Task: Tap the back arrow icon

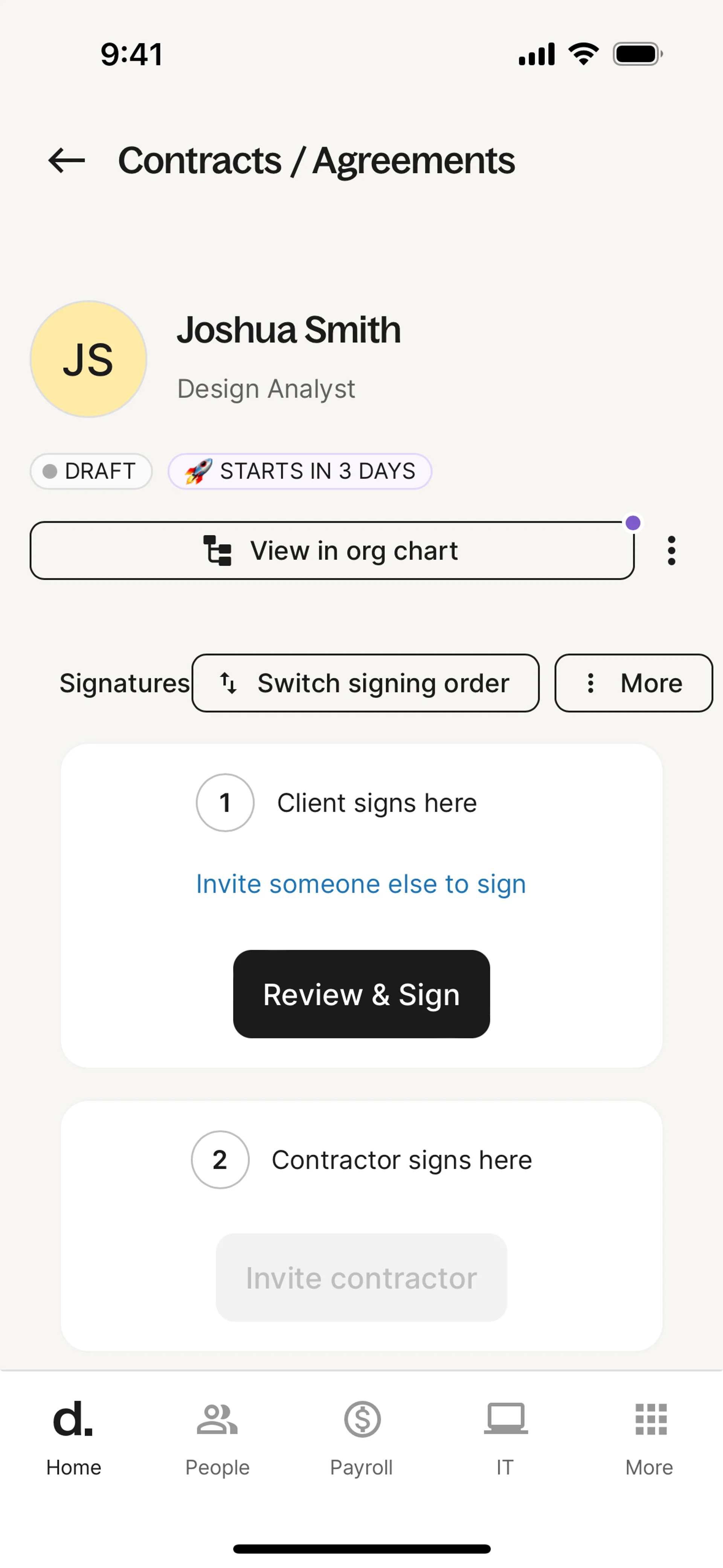Action: (66, 161)
